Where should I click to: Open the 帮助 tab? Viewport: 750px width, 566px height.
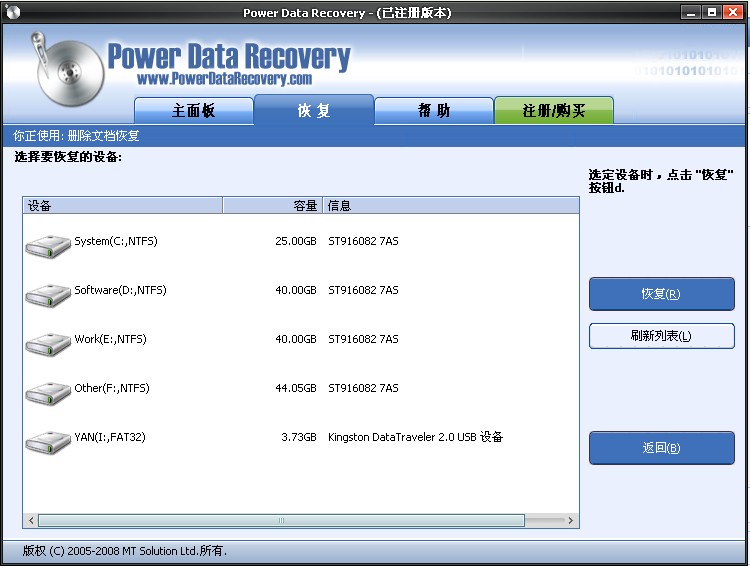[434, 111]
